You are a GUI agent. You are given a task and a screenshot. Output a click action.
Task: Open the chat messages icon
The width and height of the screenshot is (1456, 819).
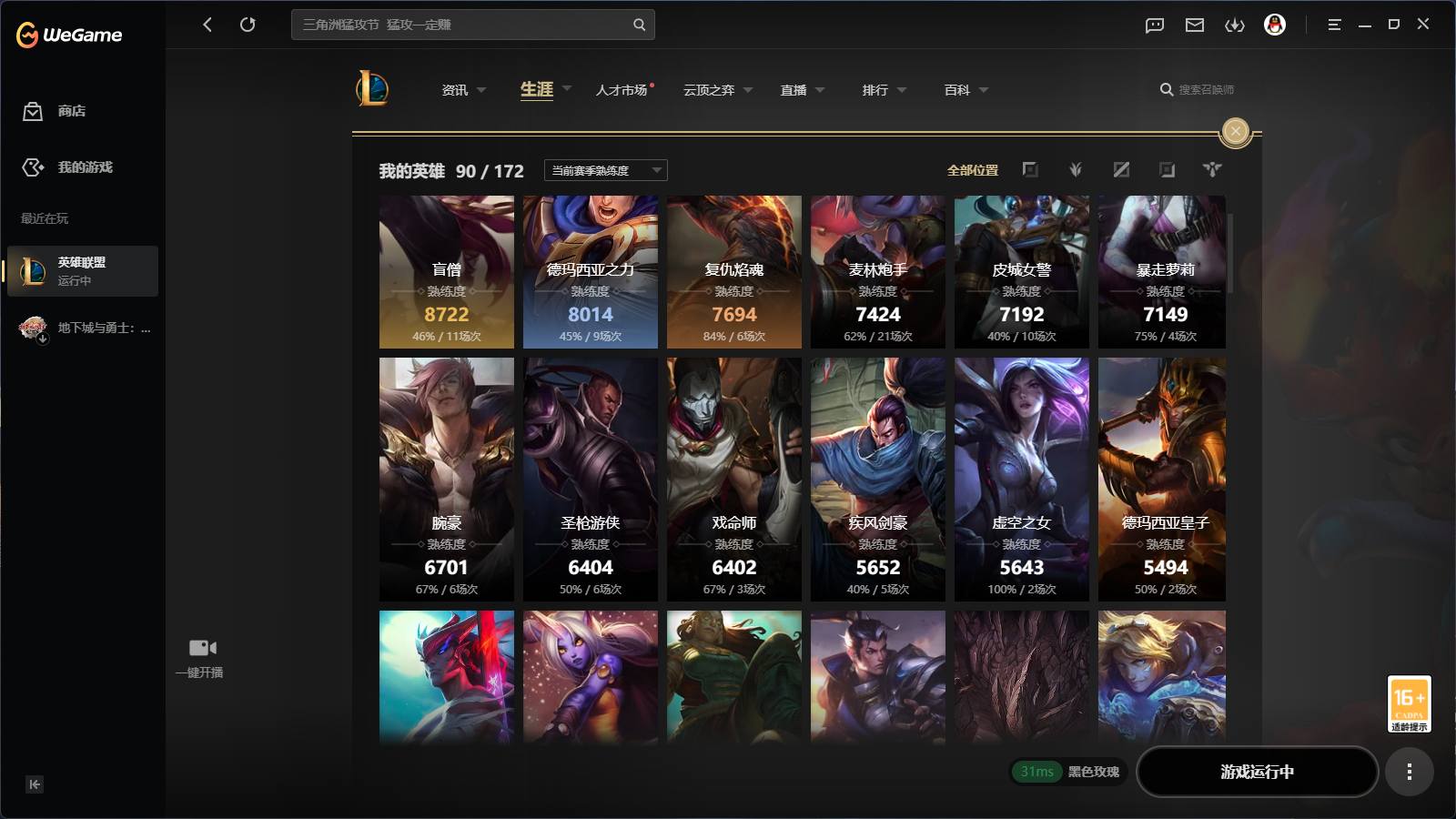click(x=1155, y=25)
